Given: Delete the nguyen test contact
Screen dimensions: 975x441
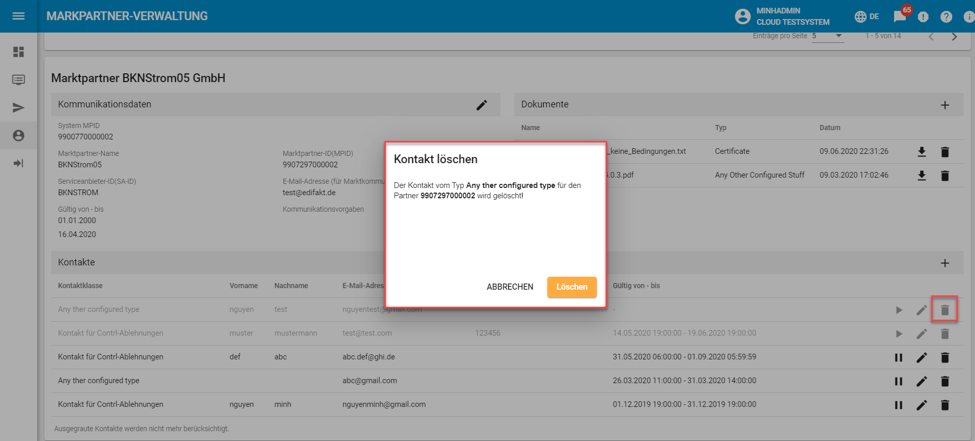Looking at the screenshot, I should [945, 310].
